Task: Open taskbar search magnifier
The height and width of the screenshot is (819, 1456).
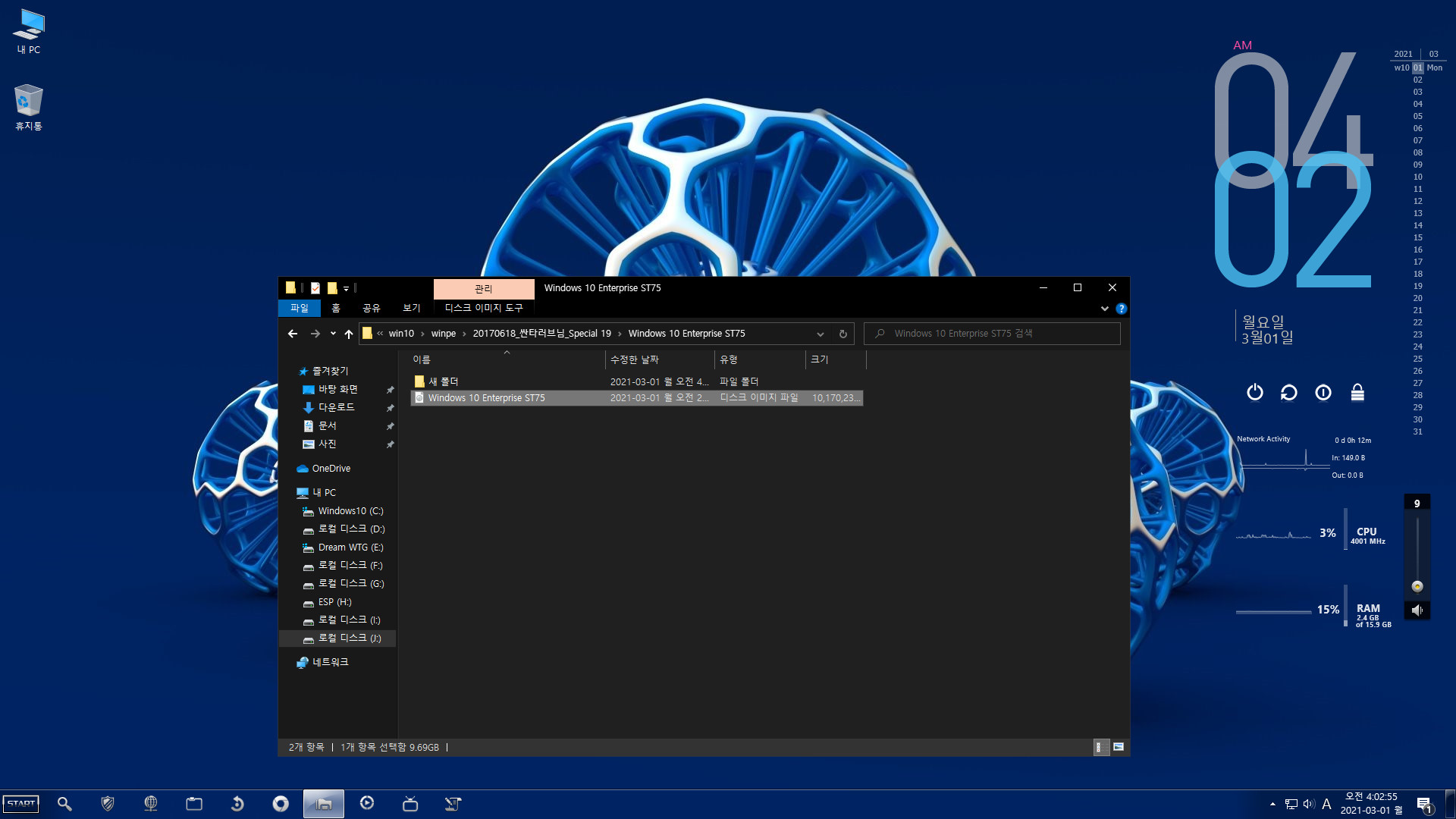Action: (64, 804)
